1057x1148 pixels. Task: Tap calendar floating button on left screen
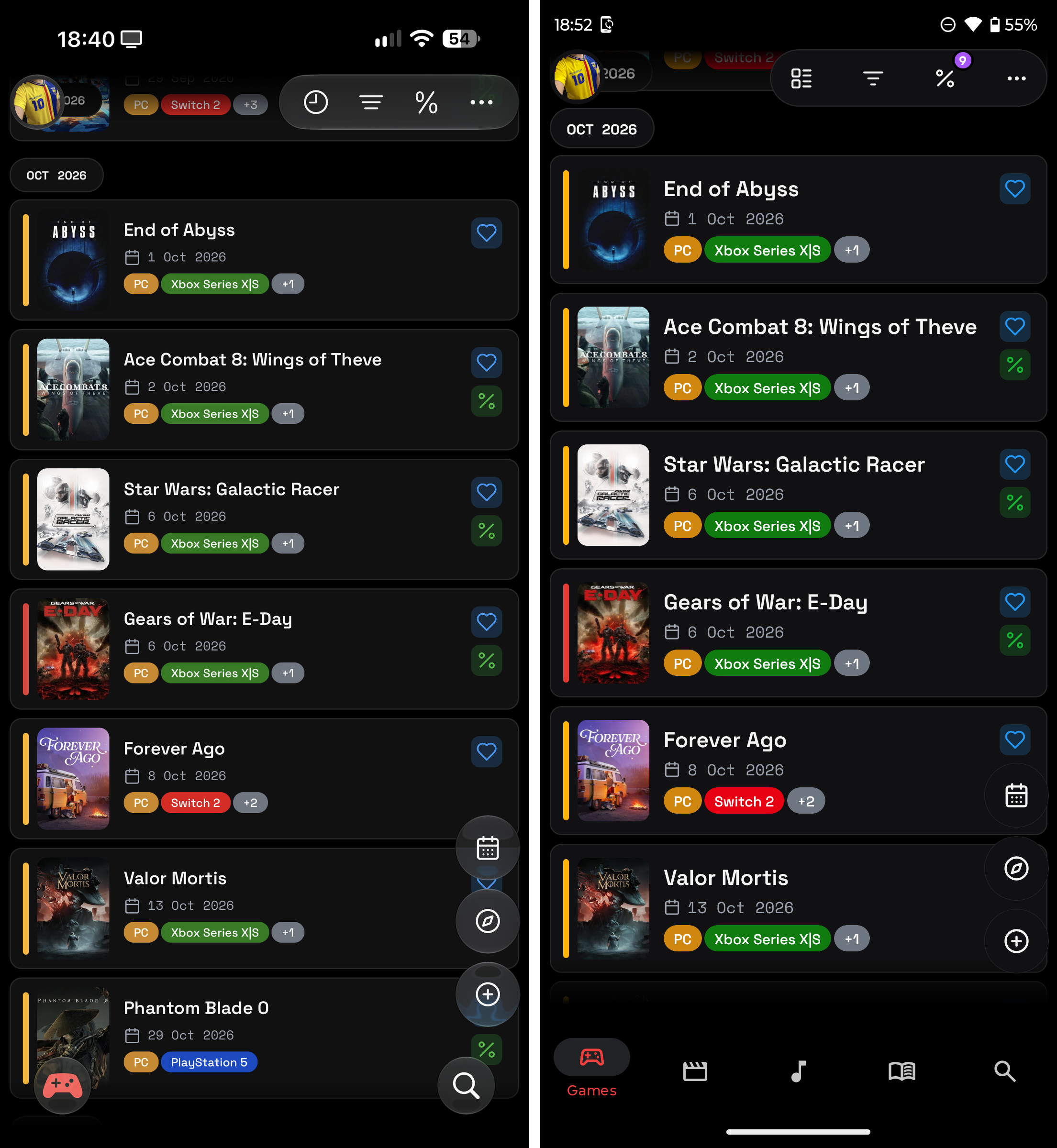point(487,848)
